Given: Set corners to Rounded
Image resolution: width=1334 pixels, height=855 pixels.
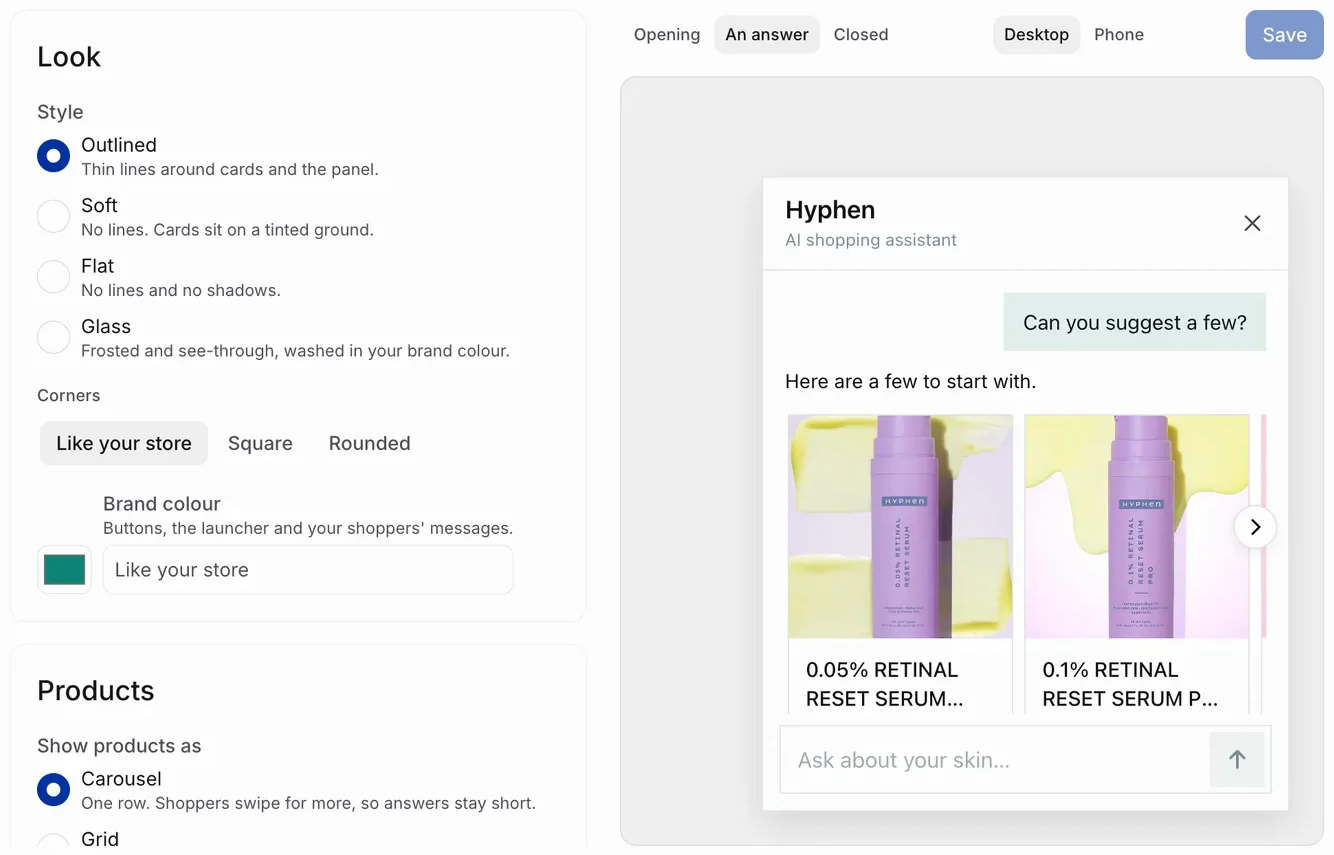Looking at the screenshot, I should [370, 443].
